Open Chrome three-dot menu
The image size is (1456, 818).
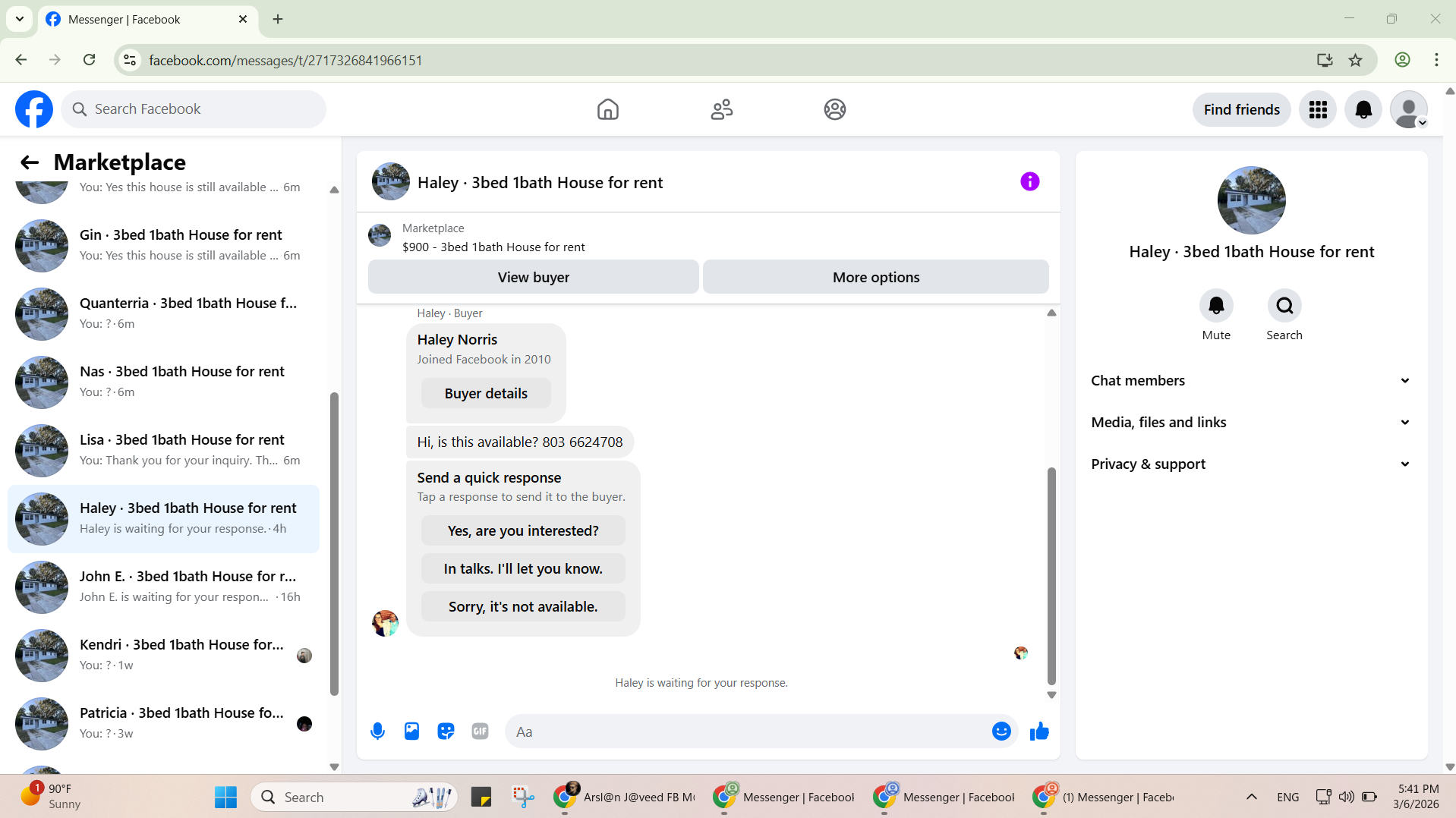[1436, 60]
